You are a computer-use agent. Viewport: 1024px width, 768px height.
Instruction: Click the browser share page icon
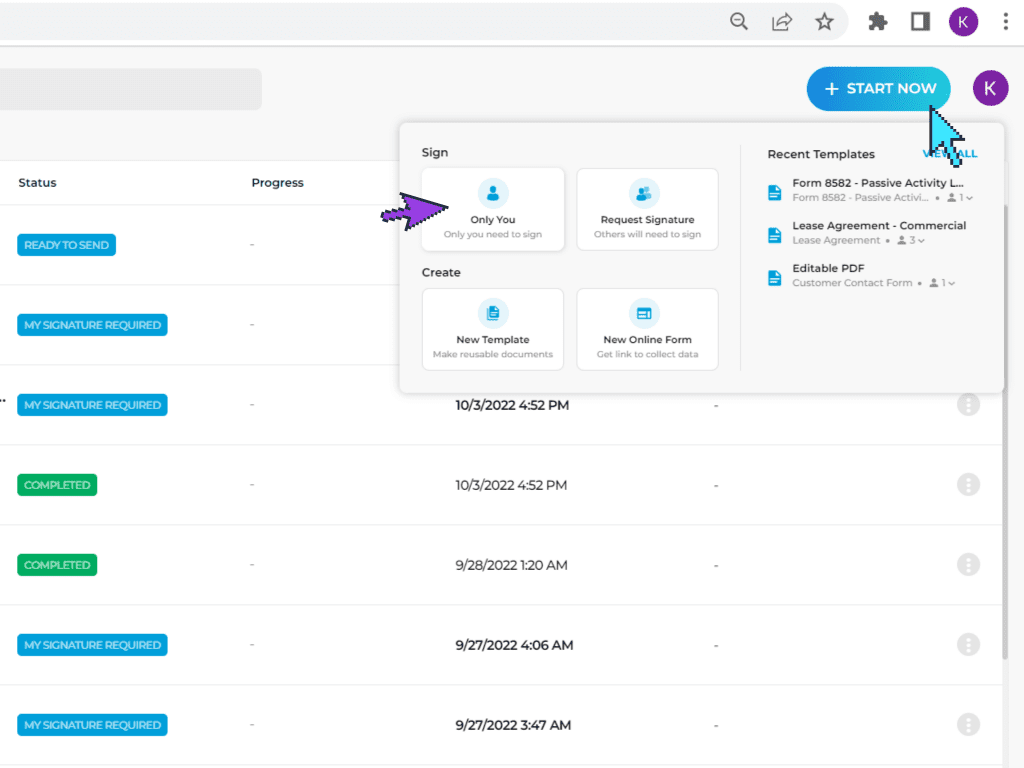(782, 22)
